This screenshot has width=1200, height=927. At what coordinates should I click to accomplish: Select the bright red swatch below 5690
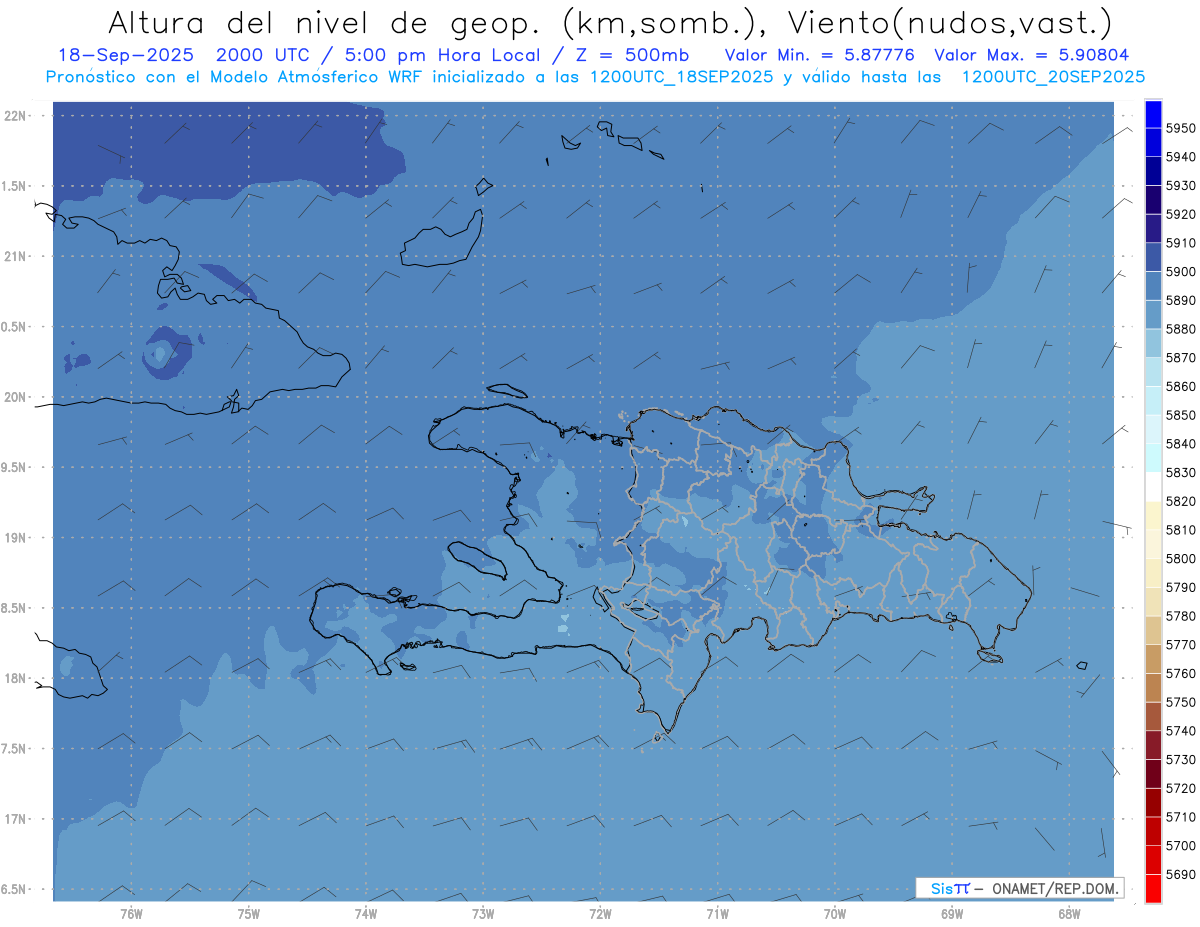point(1153,888)
